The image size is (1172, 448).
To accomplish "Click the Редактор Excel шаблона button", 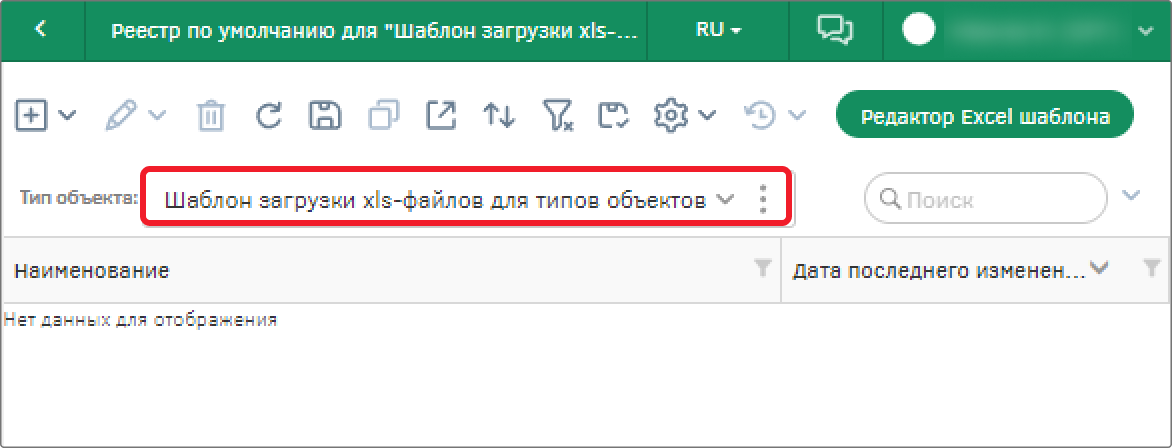I will pos(985,116).
